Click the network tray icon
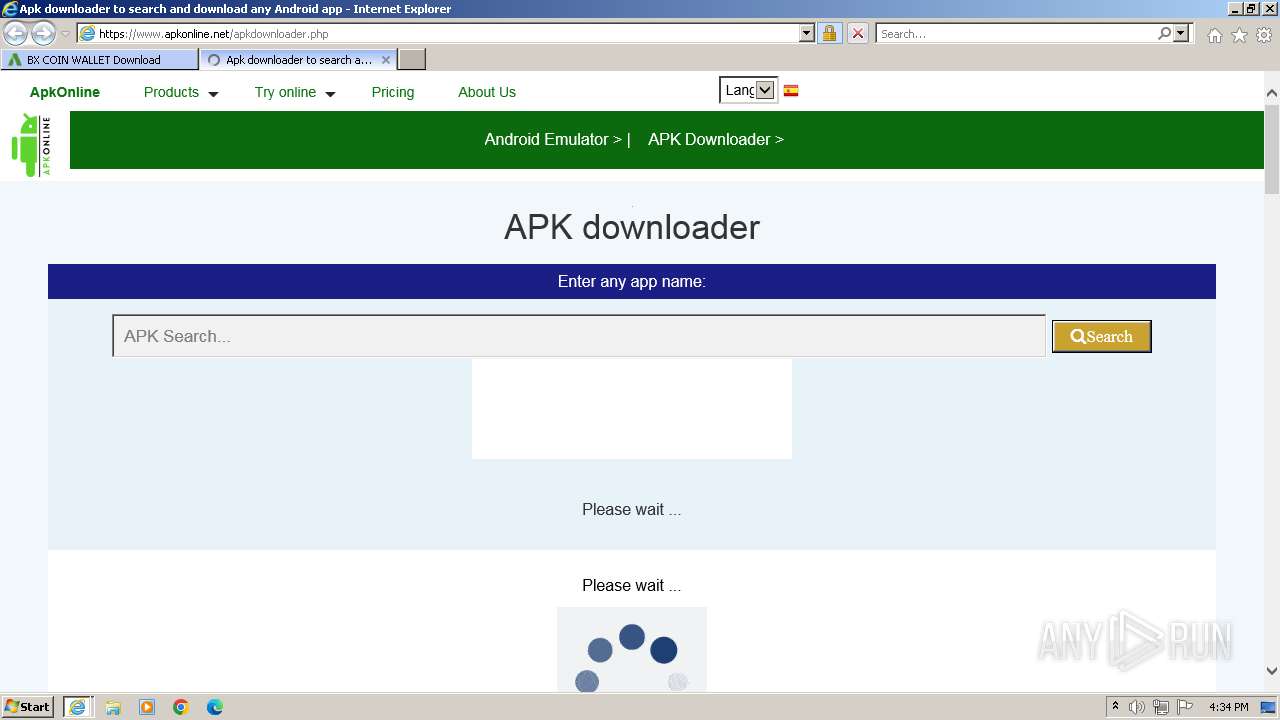 point(1161,707)
